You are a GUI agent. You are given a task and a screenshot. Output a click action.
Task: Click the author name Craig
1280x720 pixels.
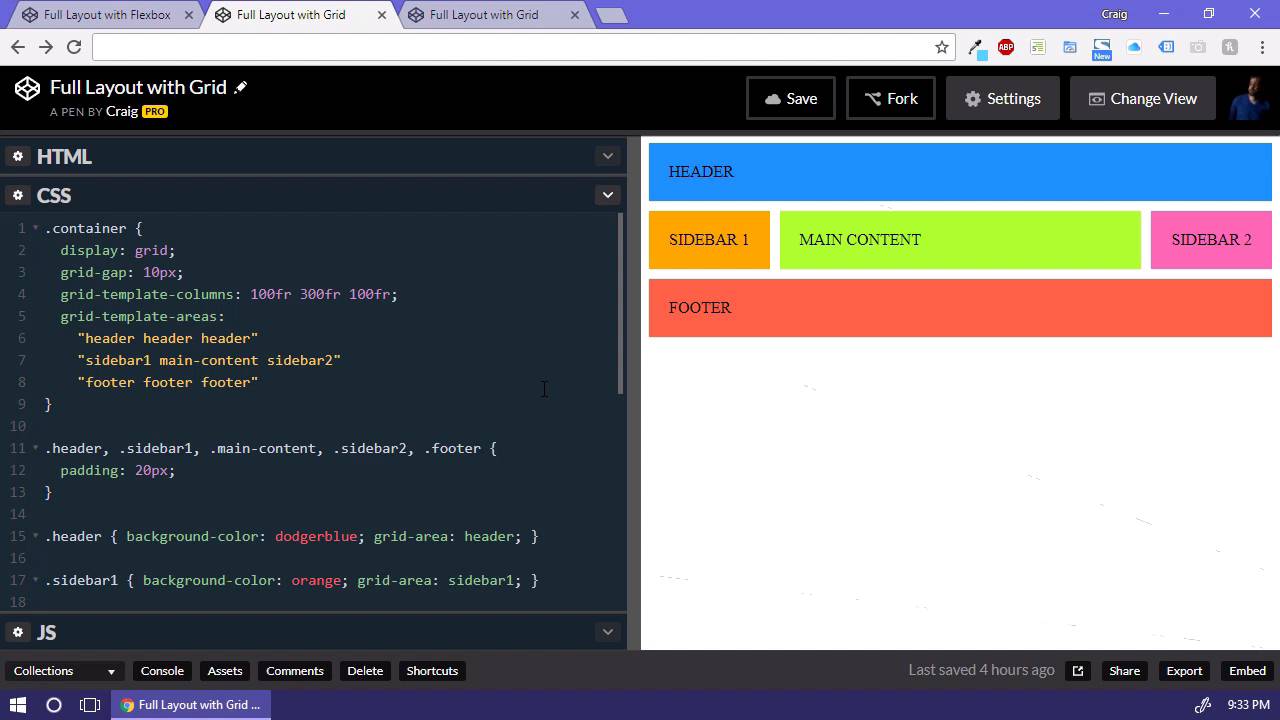pos(122,111)
